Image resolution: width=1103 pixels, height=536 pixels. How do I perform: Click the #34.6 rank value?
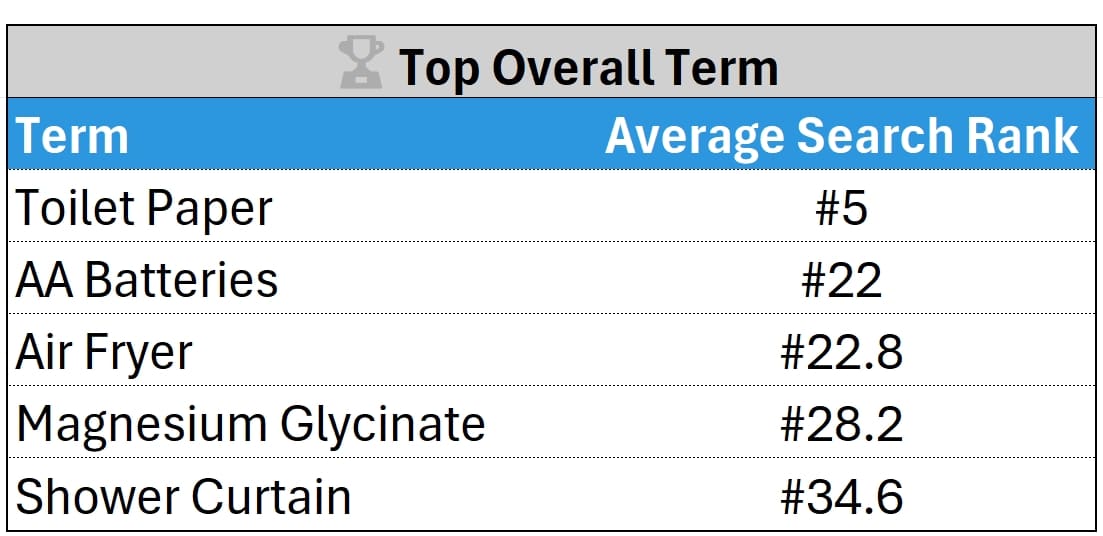(841, 497)
